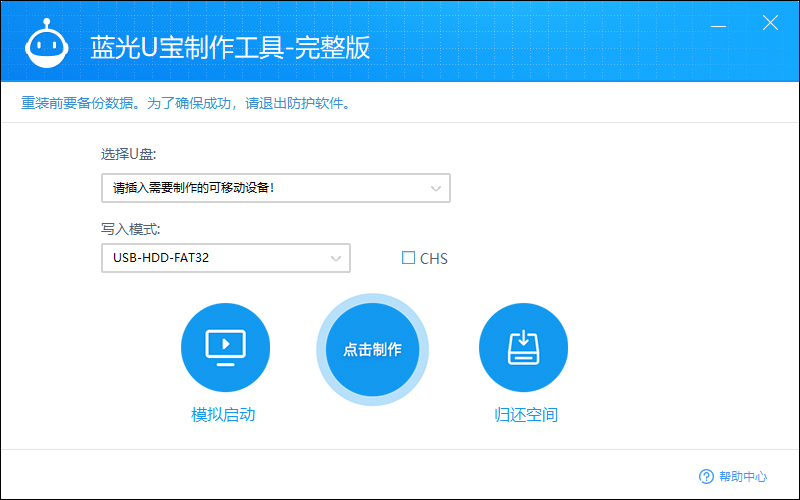Open the 写入模式 USB-HDD-FAT32 dropdown
This screenshot has width=800, height=500.
226,258
